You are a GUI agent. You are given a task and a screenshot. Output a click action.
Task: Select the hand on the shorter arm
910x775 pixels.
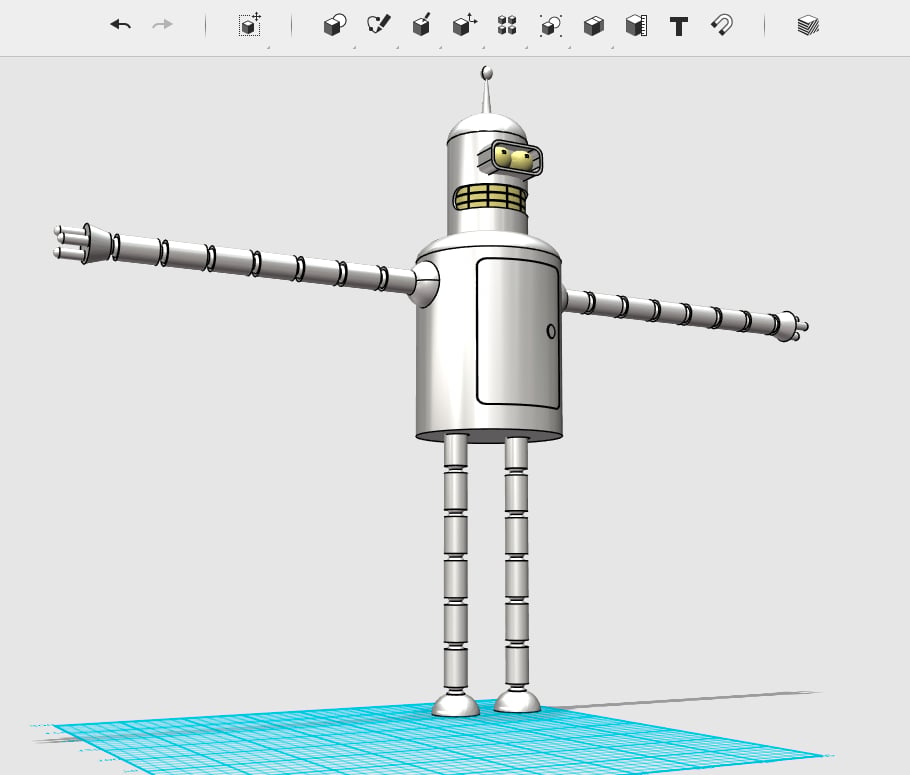[792, 326]
